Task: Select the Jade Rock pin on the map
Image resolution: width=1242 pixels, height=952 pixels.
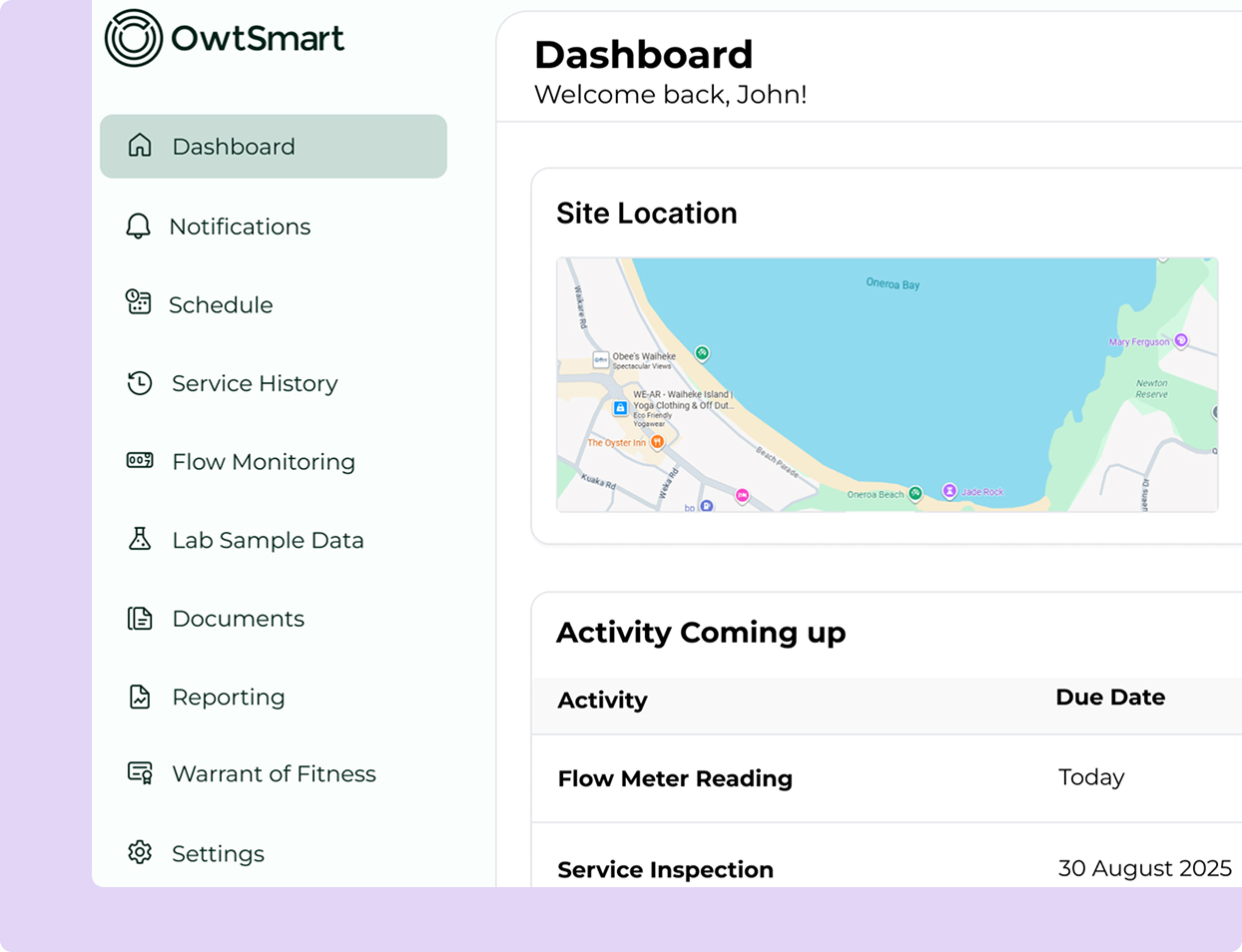Action: click(x=949, y=492)
